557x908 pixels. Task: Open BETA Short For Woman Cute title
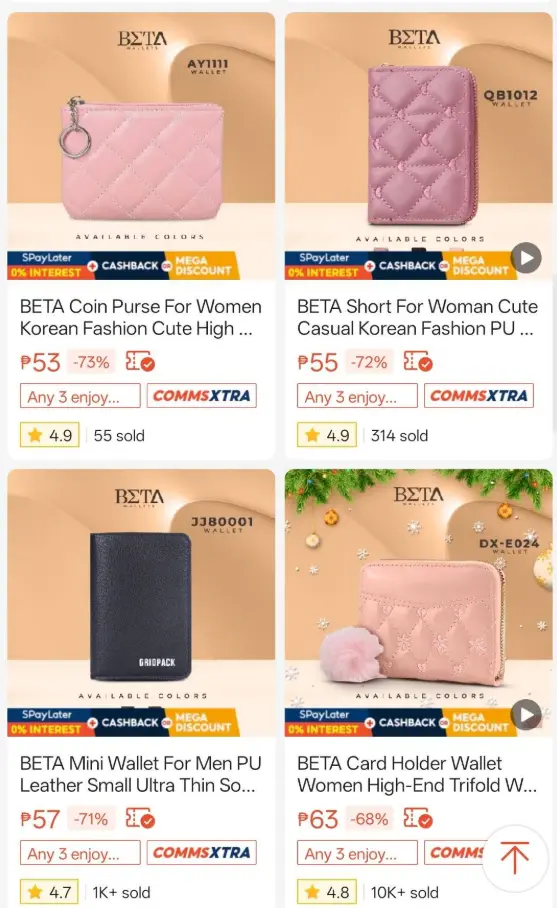417,317
